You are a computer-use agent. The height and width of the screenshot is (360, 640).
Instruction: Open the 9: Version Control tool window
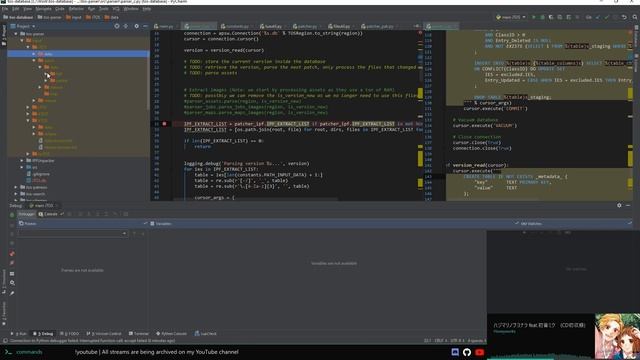coord(104,333)
